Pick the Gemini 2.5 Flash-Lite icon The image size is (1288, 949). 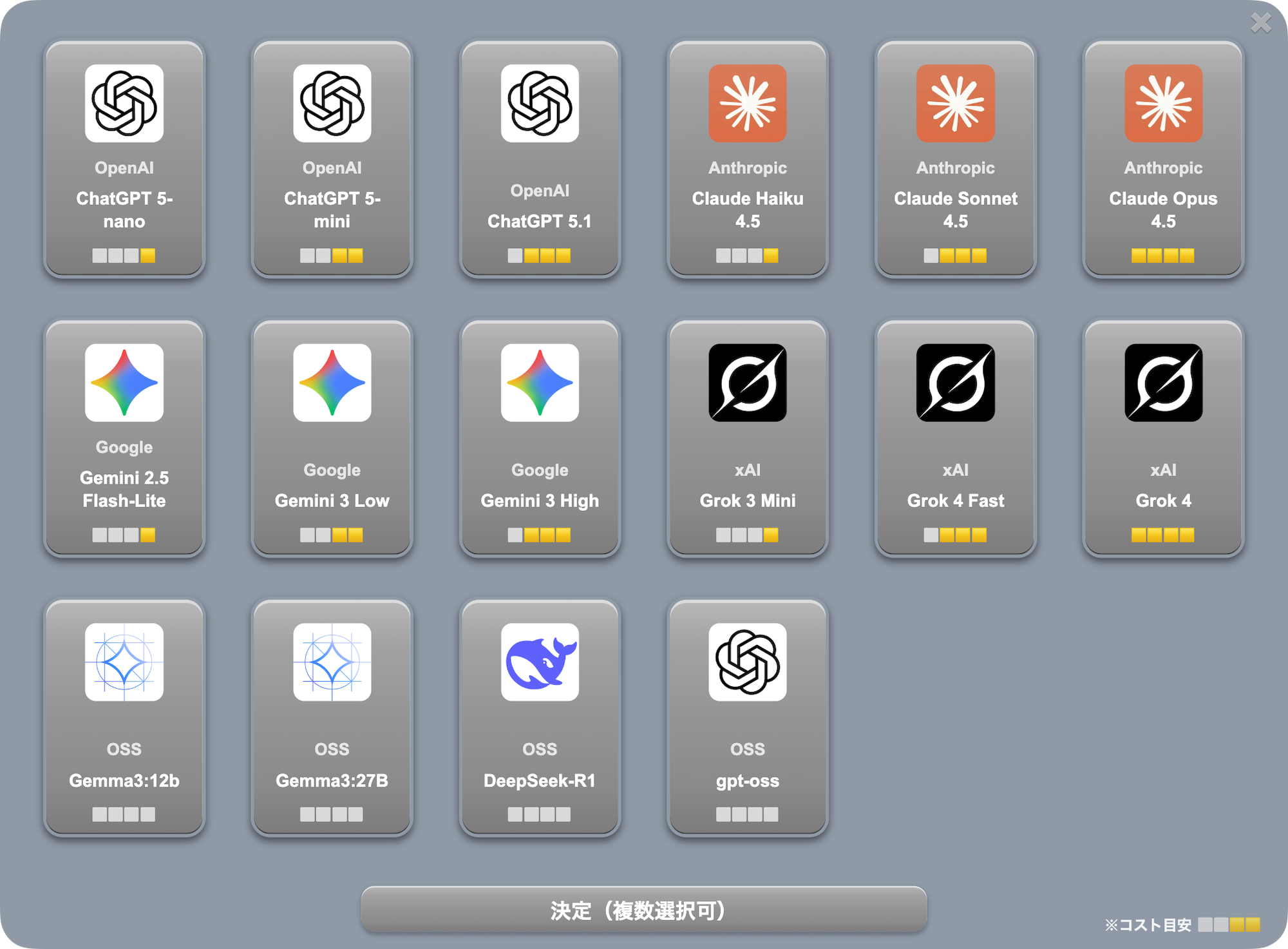coord(124,383)
